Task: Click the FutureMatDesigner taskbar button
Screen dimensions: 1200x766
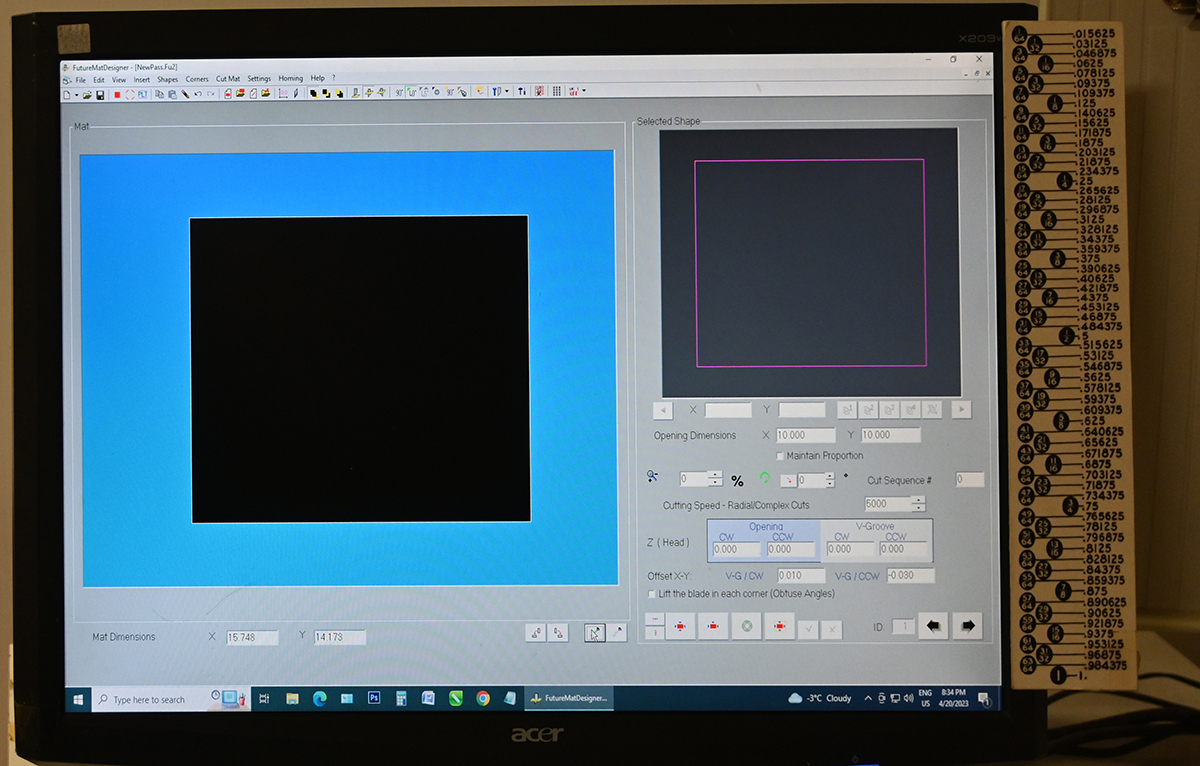Action: (x=568, y=698)
